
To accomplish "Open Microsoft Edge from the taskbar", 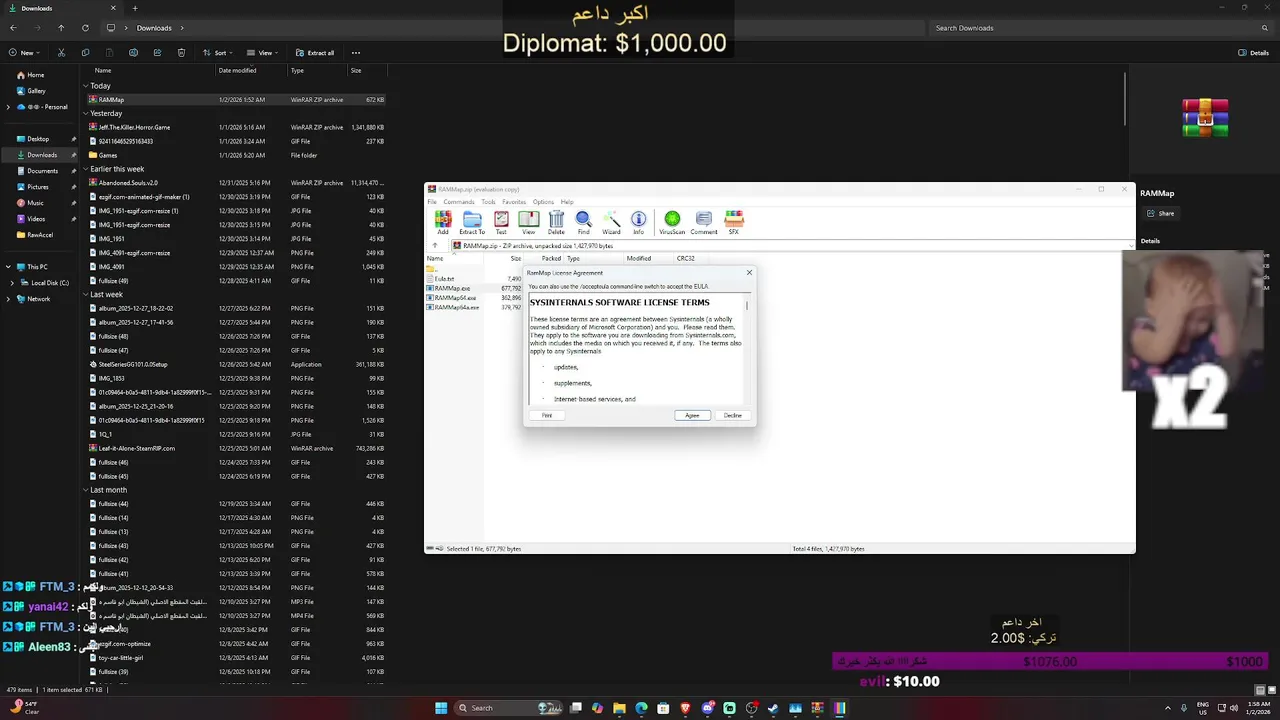I will pos(641,708).
